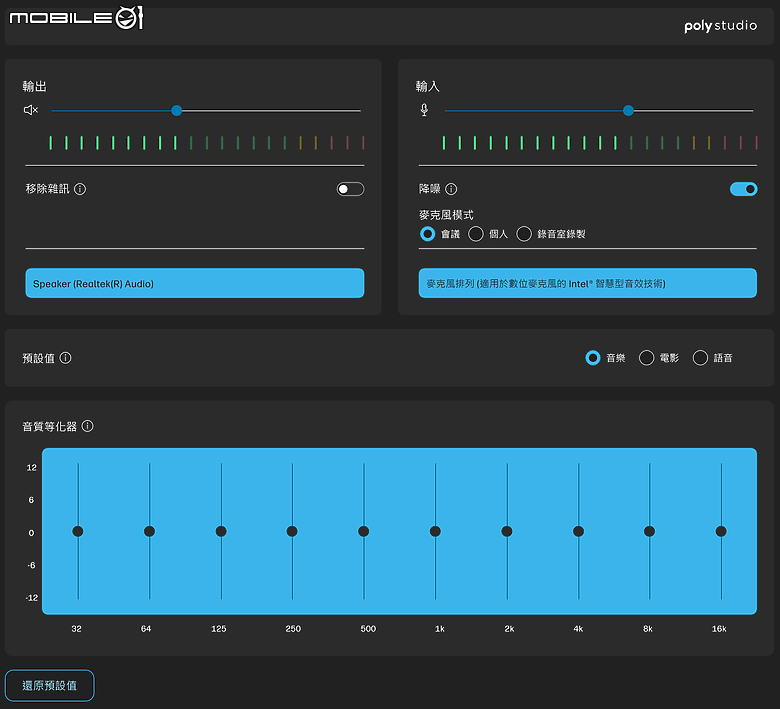Click the output speaker mute icon
780x709 pixels.
coord(31,110)
